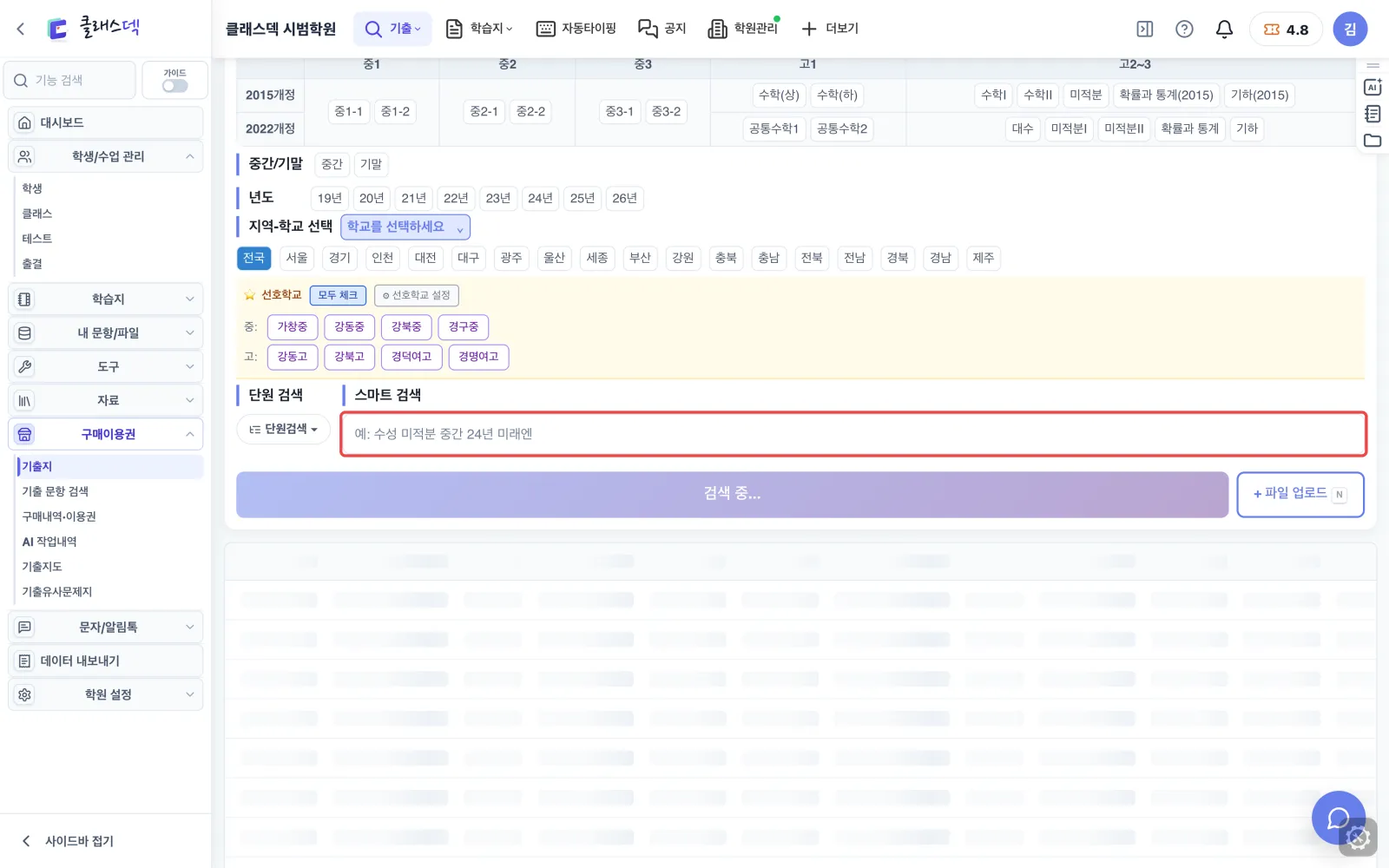
Task: Click the 4.8 ticket balance badge
Action: click(x=1286, y=29)
